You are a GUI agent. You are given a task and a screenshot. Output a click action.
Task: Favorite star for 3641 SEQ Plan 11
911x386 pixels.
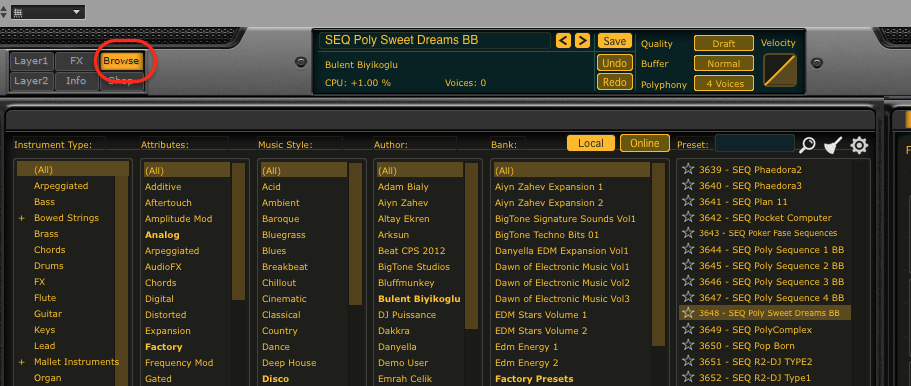[x=688, y=201]
